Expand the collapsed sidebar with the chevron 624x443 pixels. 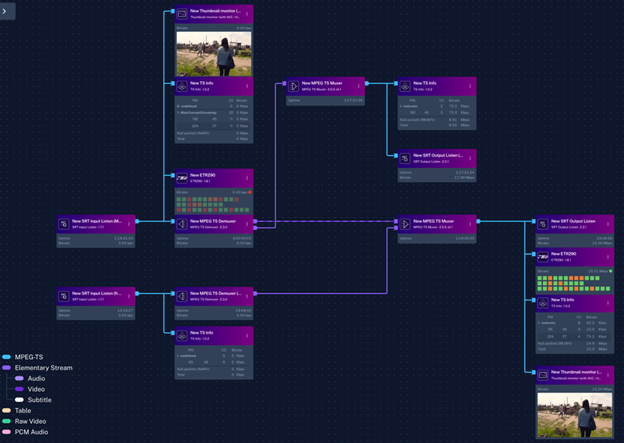(9, 9)
